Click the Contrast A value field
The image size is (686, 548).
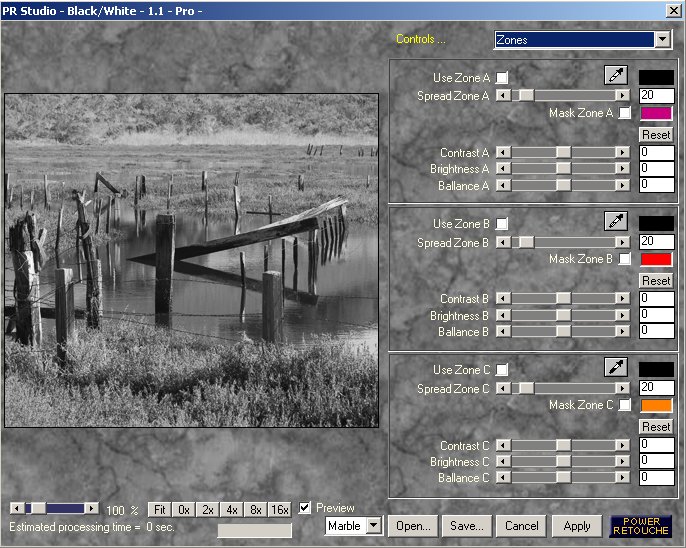(x=657, y=152)
